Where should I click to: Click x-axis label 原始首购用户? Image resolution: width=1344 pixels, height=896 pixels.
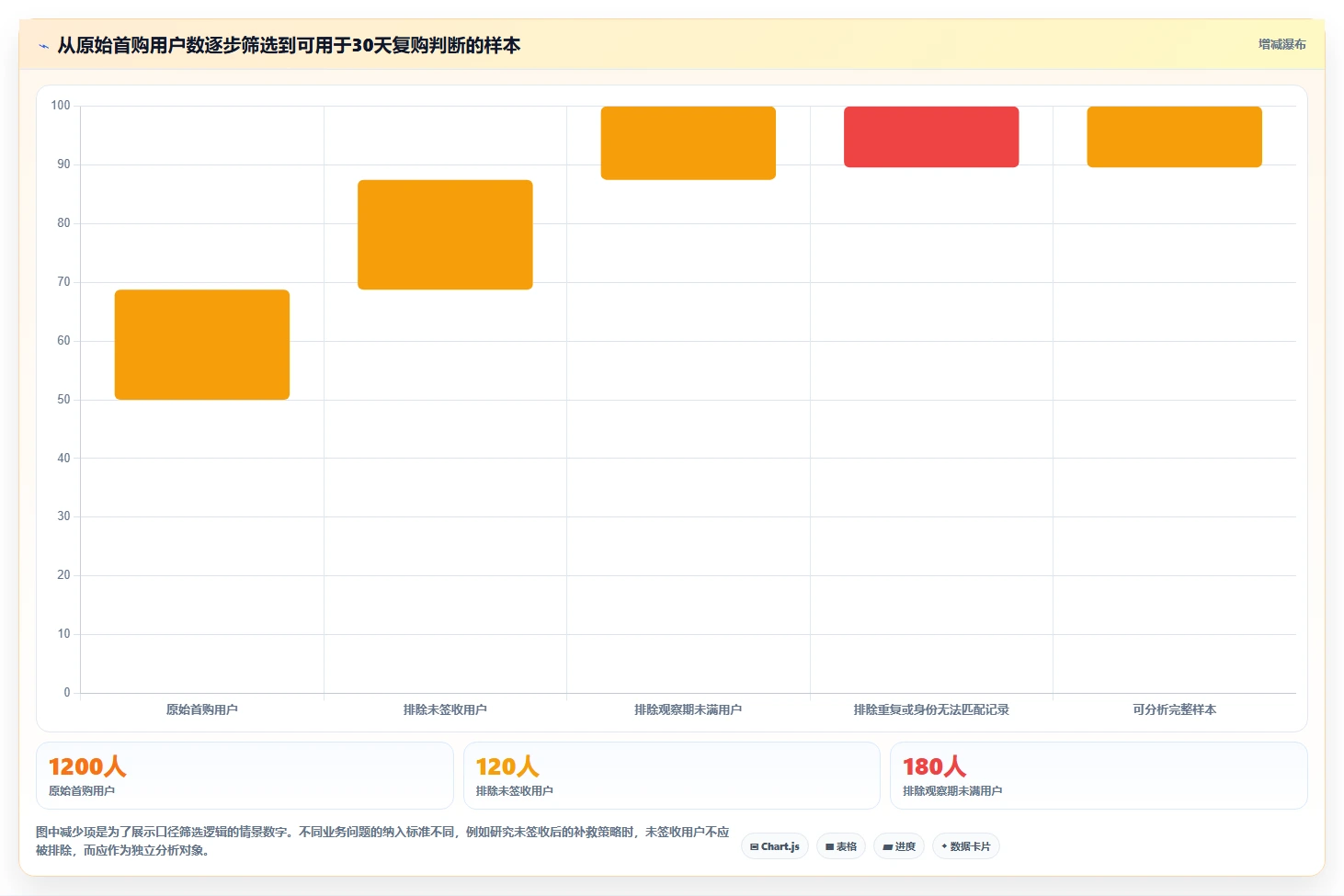pos(202,709)
